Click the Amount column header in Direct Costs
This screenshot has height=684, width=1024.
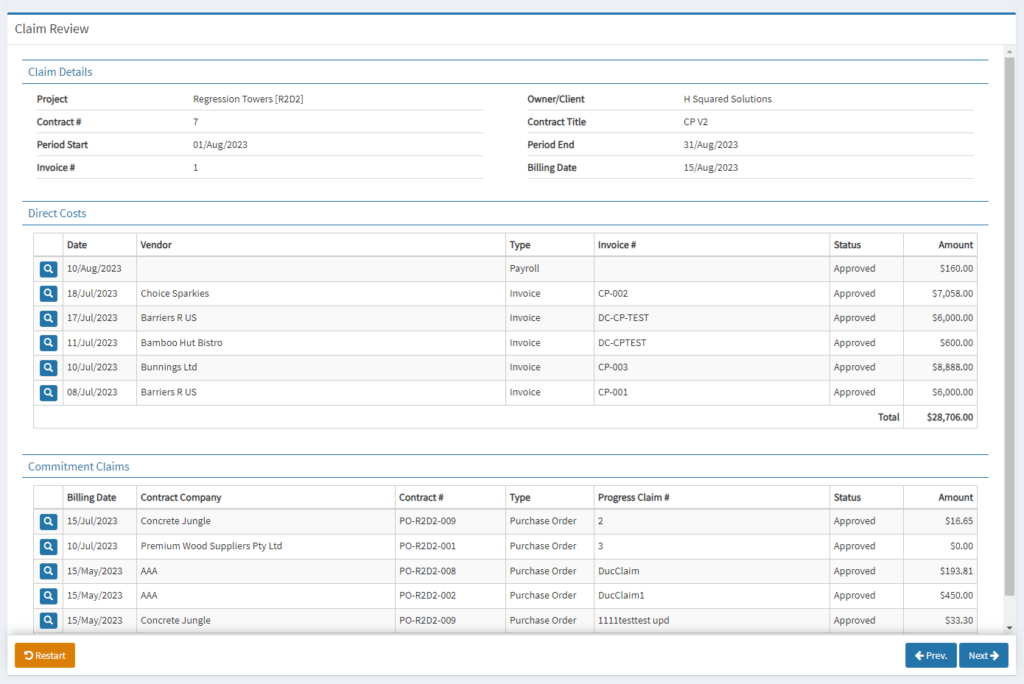[955, 245]
